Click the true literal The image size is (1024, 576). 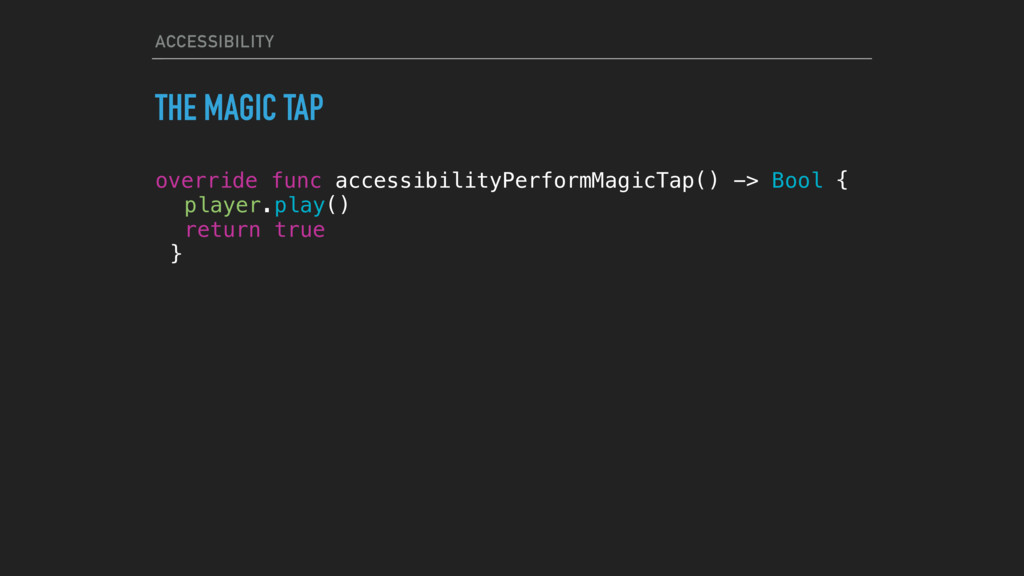(300, 230)
